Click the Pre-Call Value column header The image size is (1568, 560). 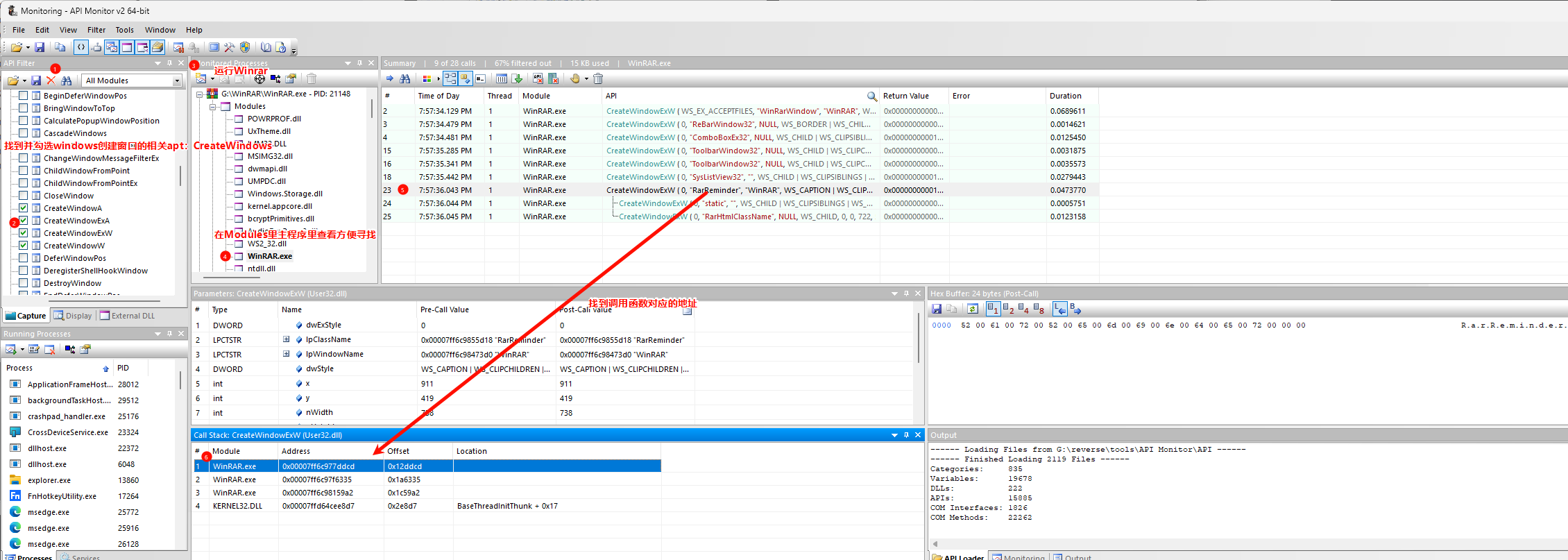(486, 309)
